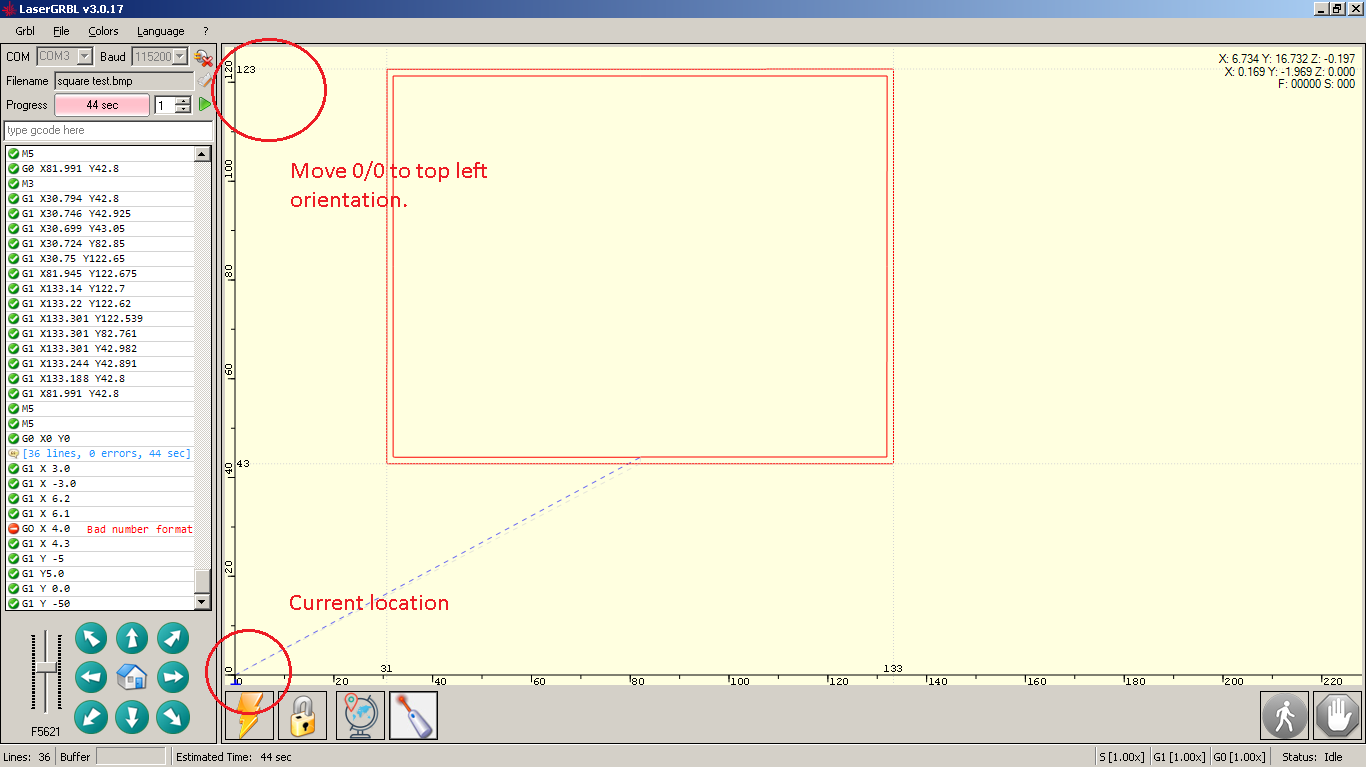Click the walking man feed hold button
The image size is (1366, 768).
1284,715
